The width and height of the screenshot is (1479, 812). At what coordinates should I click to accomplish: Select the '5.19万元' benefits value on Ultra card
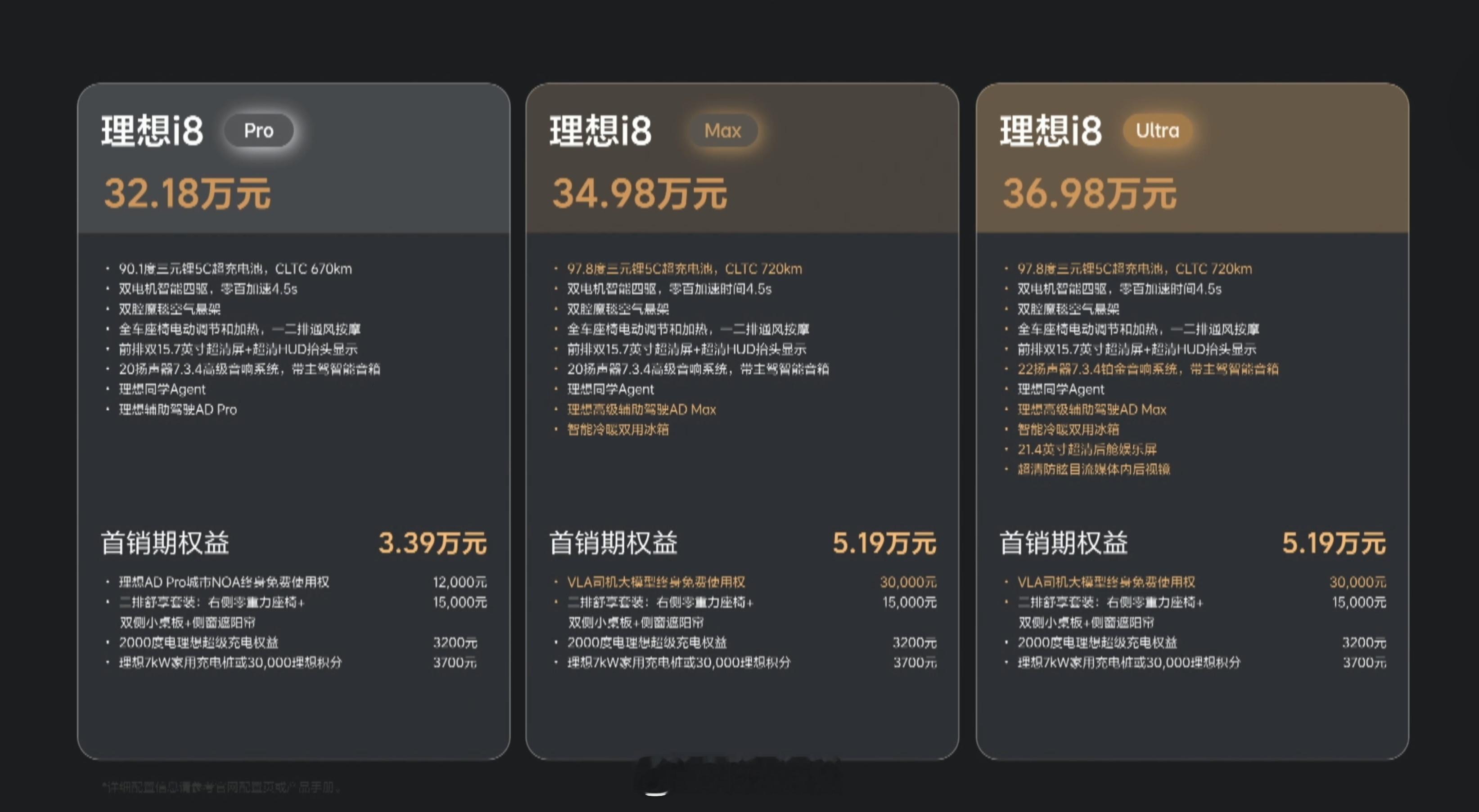(x=1334, y=543)
